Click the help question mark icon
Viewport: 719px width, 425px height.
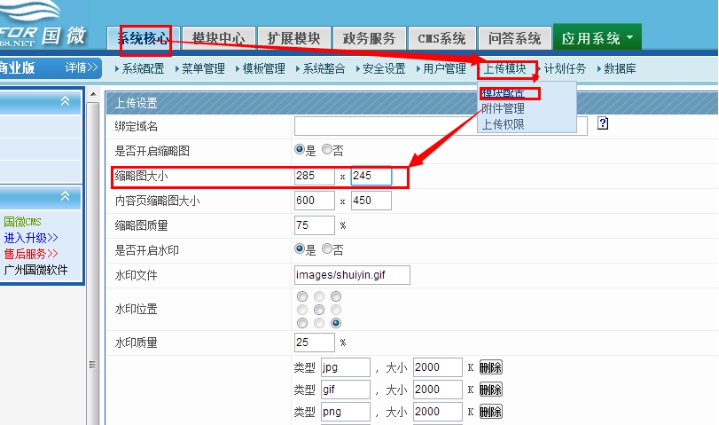coord(603,123)
